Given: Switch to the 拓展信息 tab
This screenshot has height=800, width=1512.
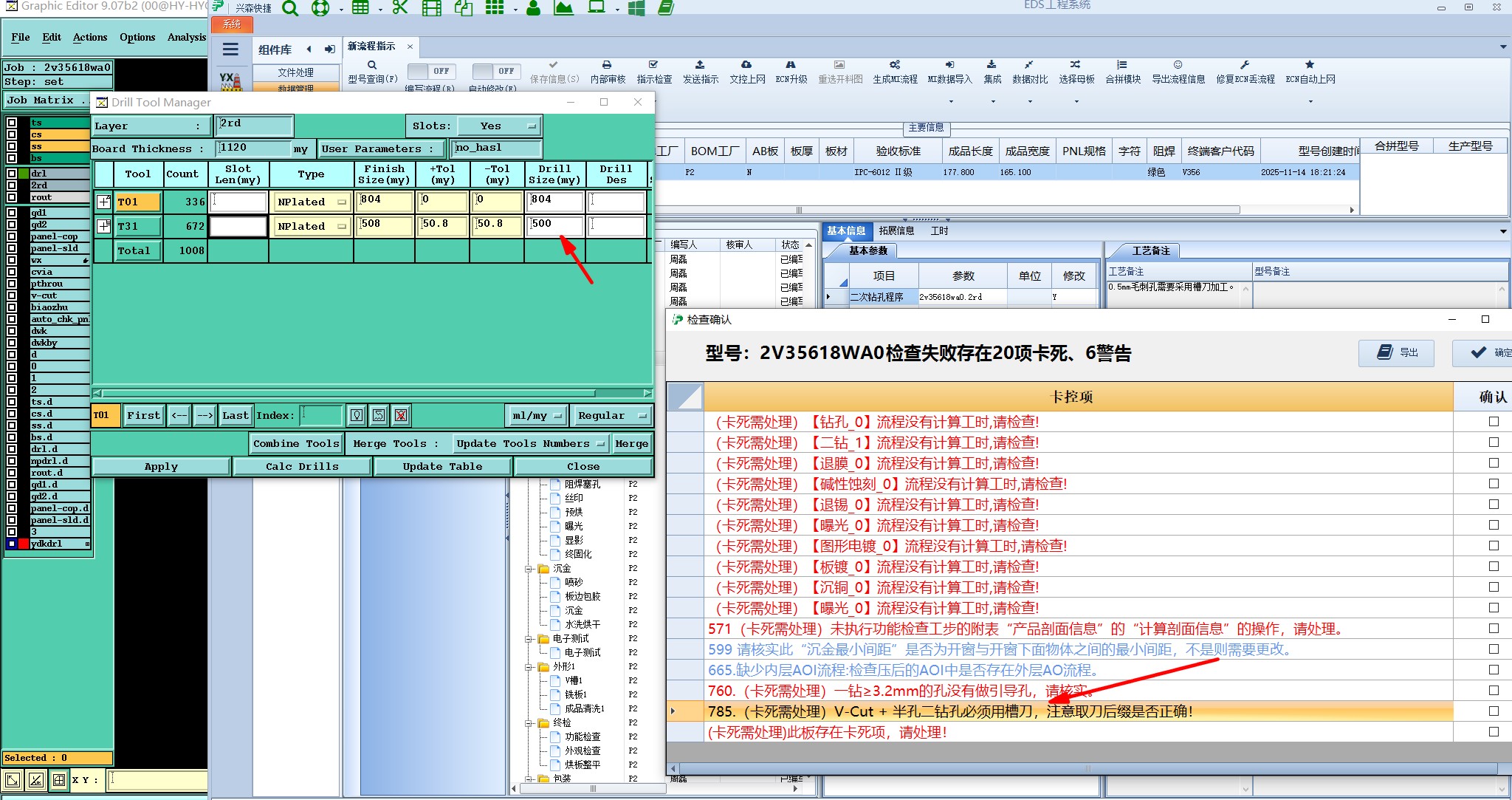Looking at the screenshot, I should [896, 231].
